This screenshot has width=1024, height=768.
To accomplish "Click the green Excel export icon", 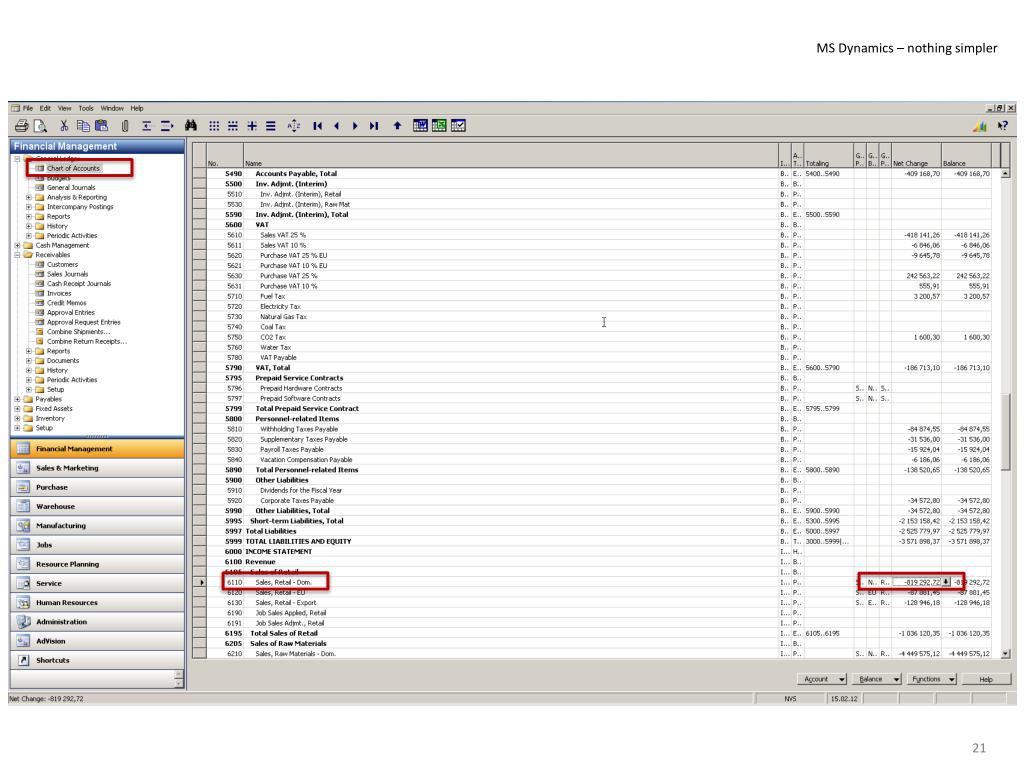I will coord(439,126).
